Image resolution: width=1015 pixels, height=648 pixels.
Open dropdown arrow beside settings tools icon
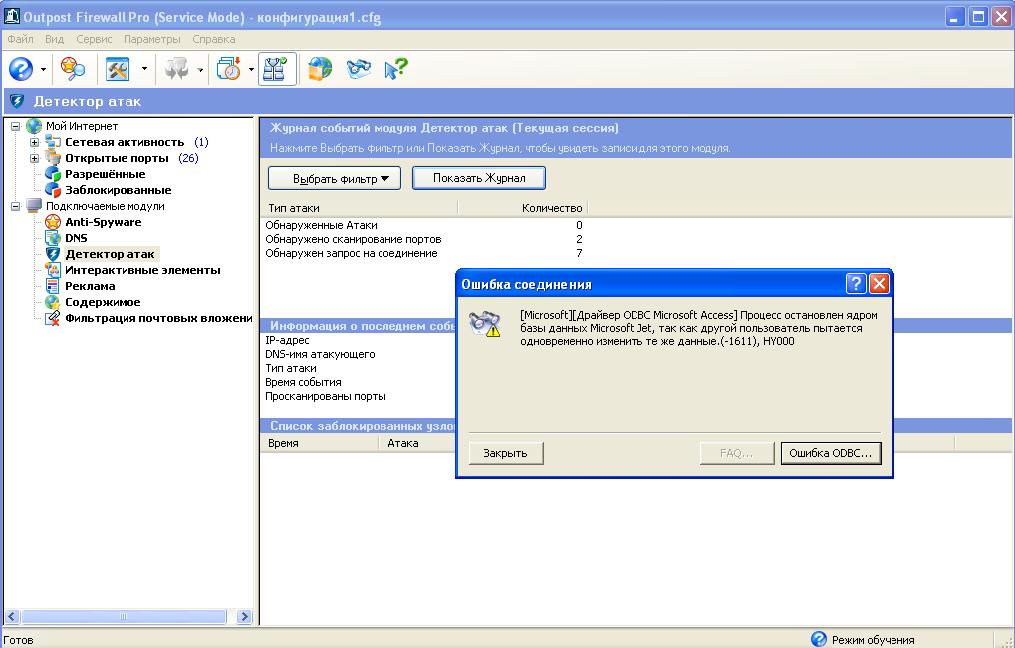pos(144,69)
